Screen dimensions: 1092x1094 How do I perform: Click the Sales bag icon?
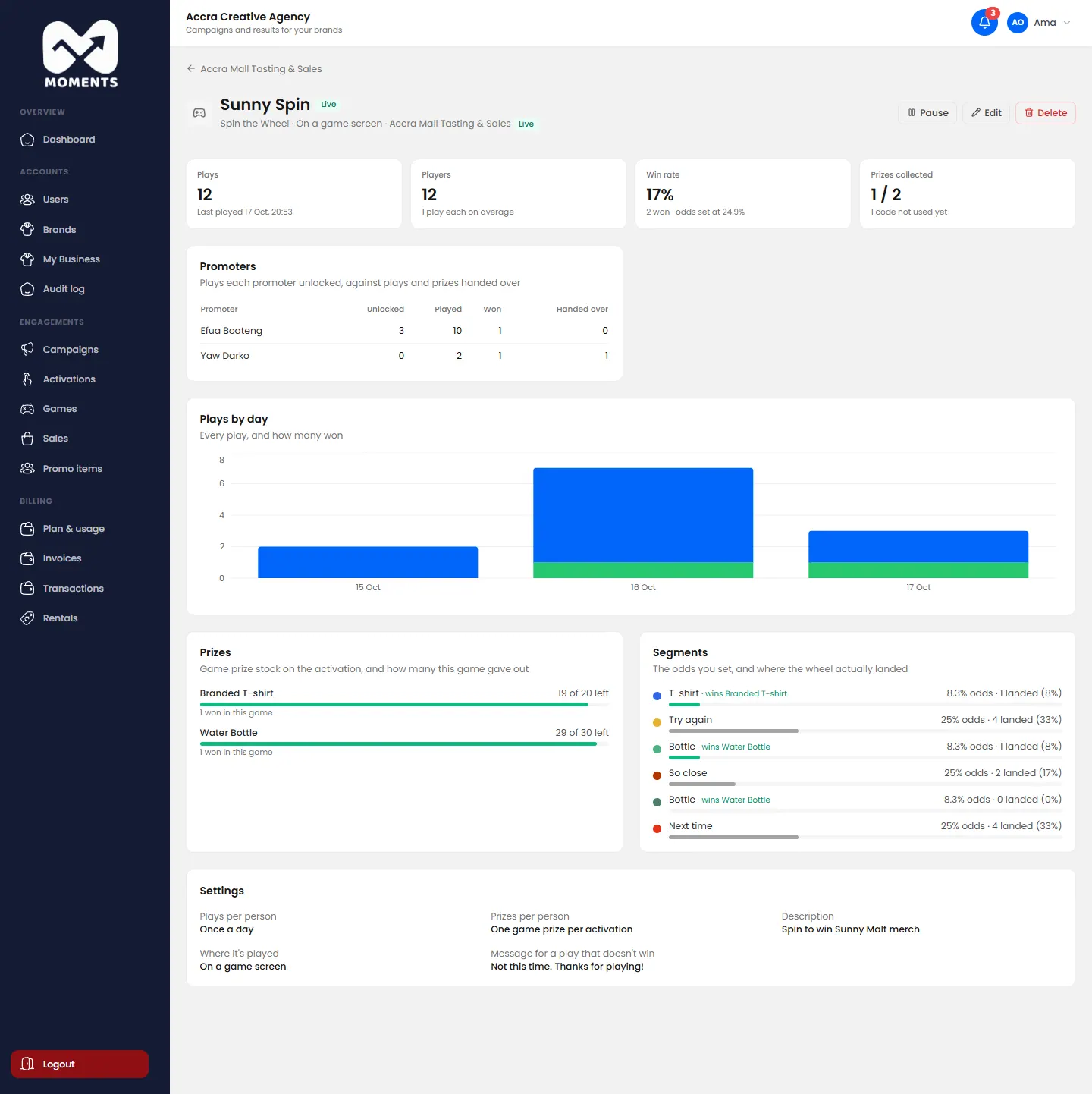click(27, 439)
